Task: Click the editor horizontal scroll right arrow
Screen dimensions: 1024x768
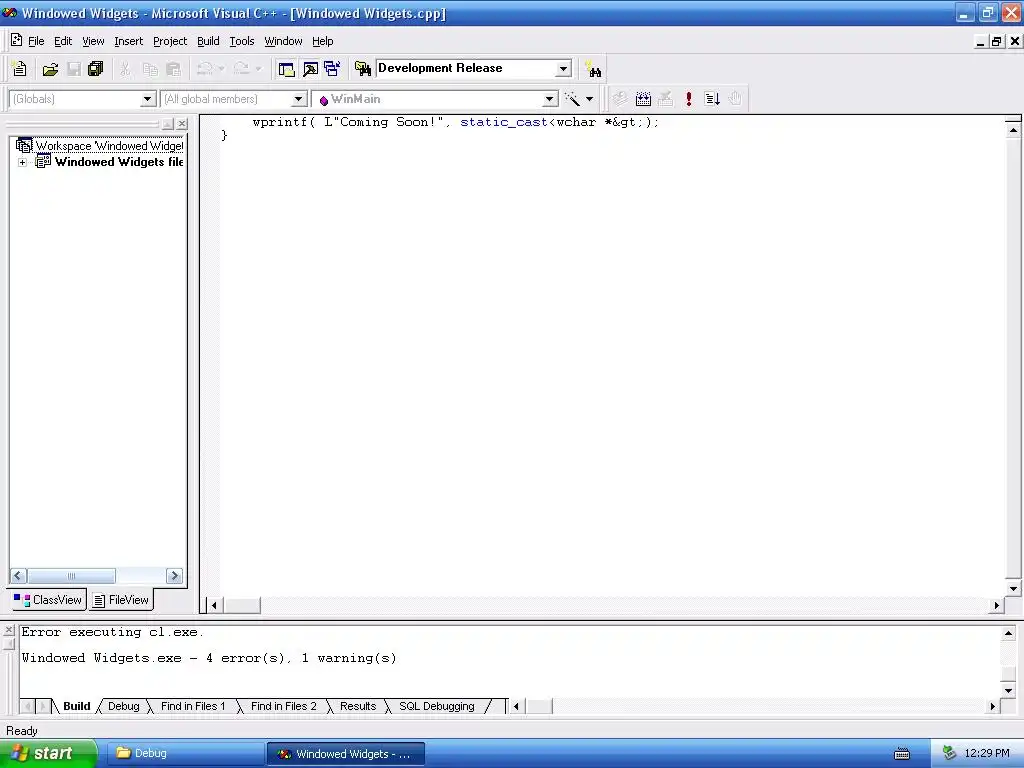Action: coord(997,605)
